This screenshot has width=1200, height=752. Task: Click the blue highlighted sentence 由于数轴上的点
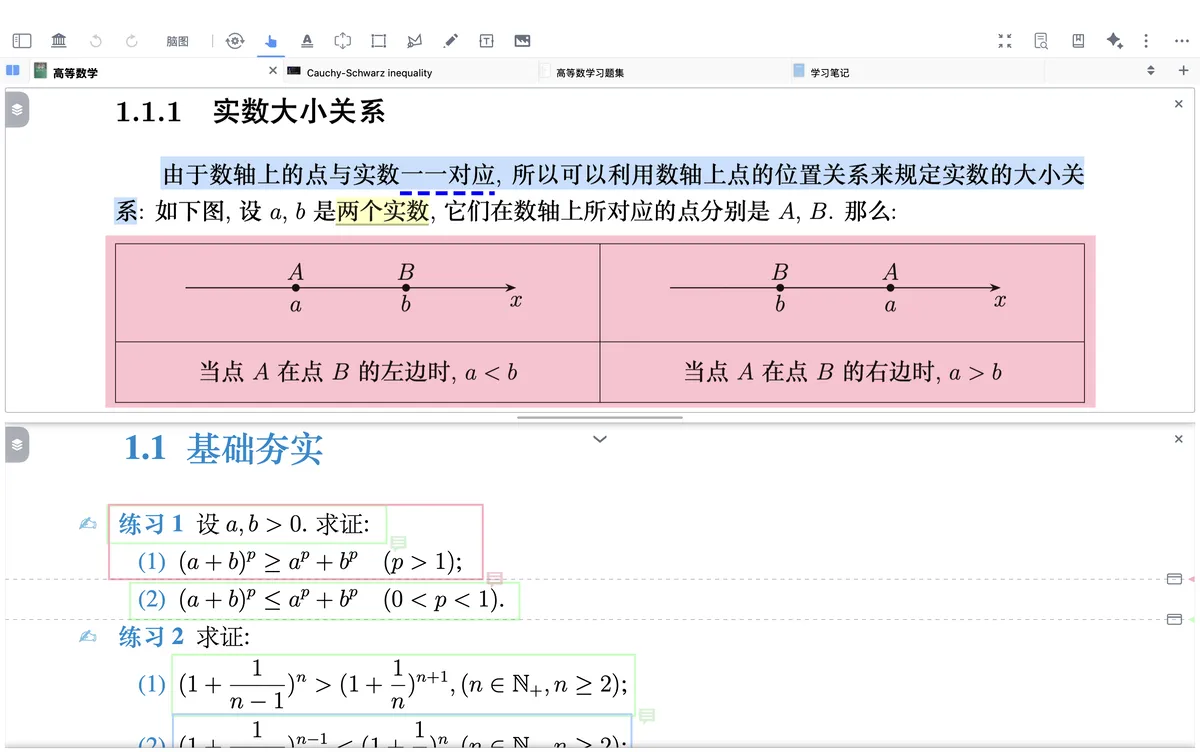[x=623, y=175]
